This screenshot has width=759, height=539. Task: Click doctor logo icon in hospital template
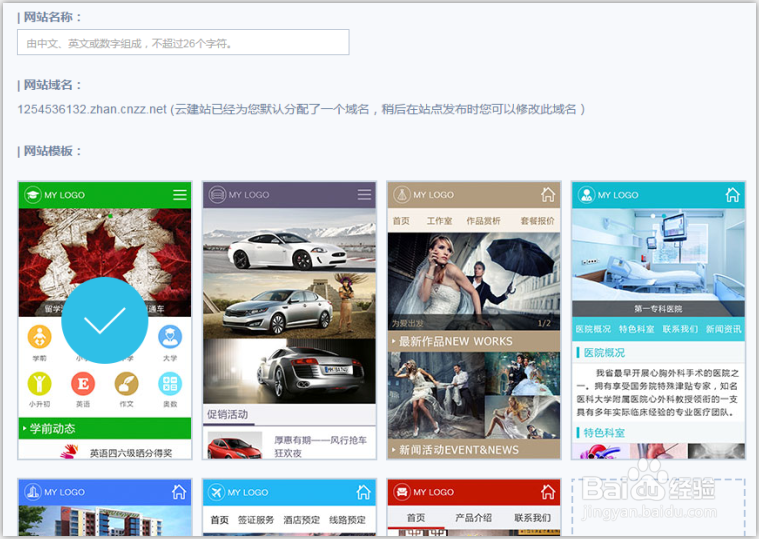coord(586,195)
